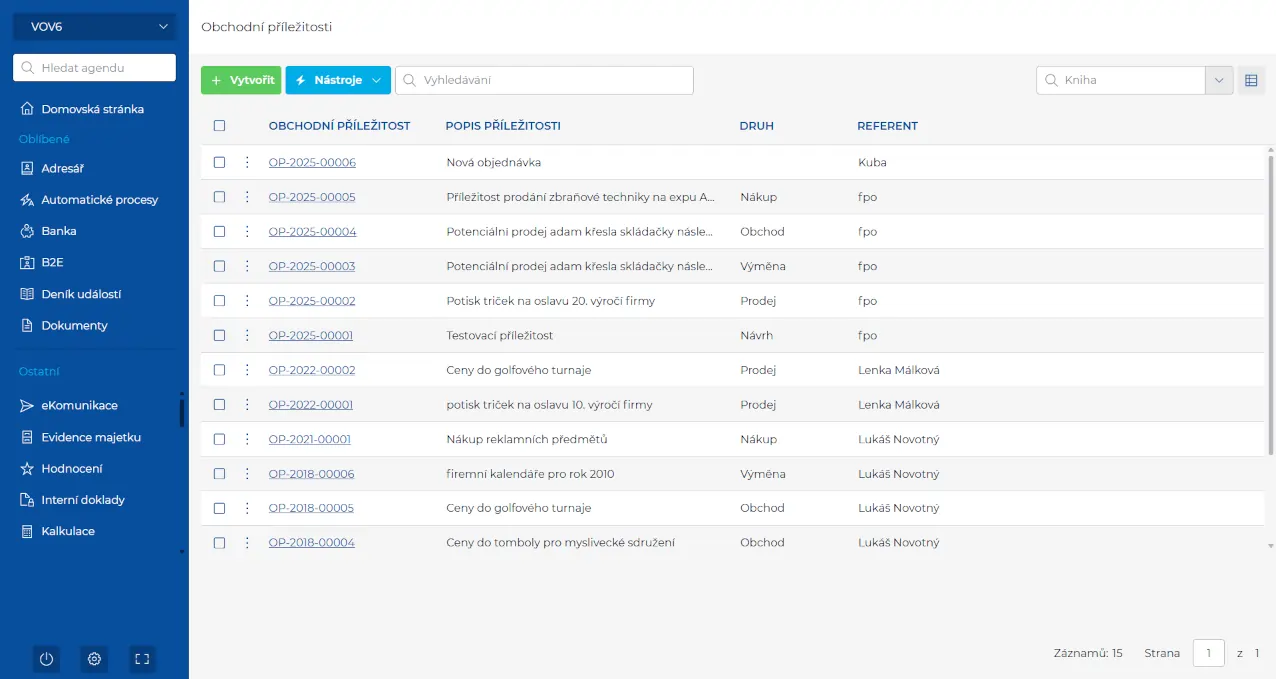Click the table vertical scrollbar
The image size is (1276, 679).
point(1270,300)
